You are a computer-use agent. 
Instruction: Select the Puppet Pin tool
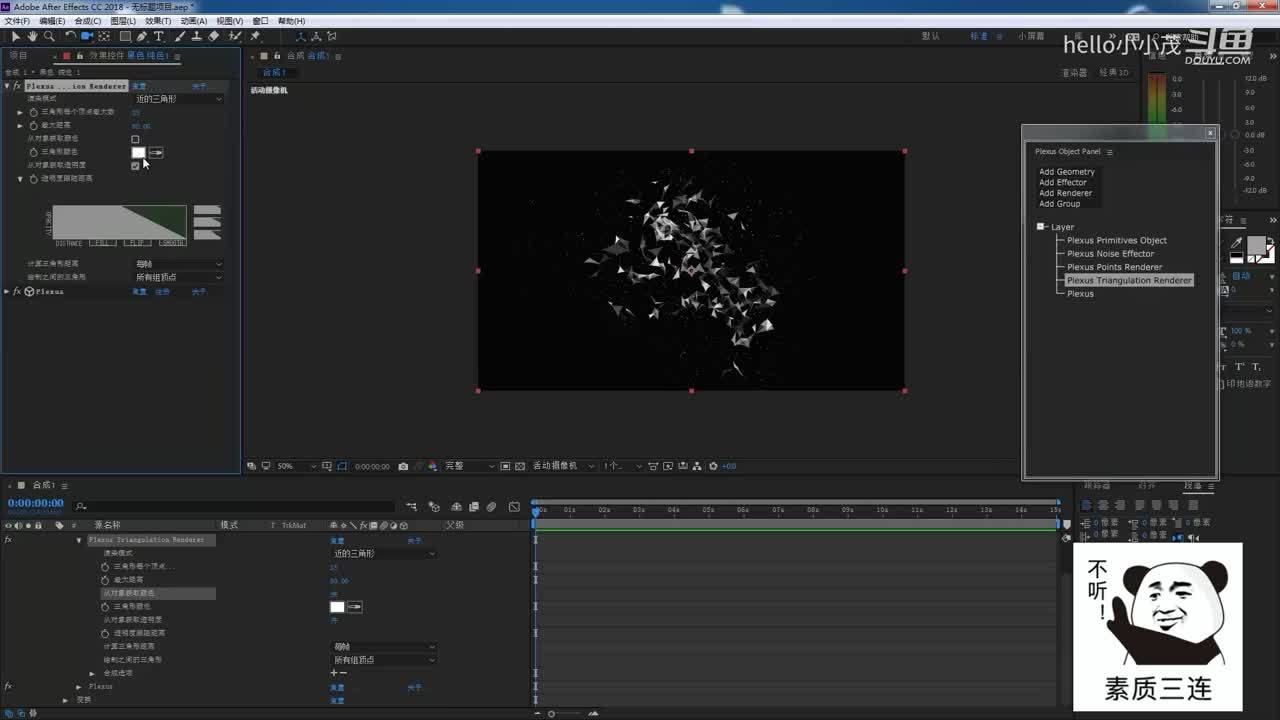click(256, 36)
